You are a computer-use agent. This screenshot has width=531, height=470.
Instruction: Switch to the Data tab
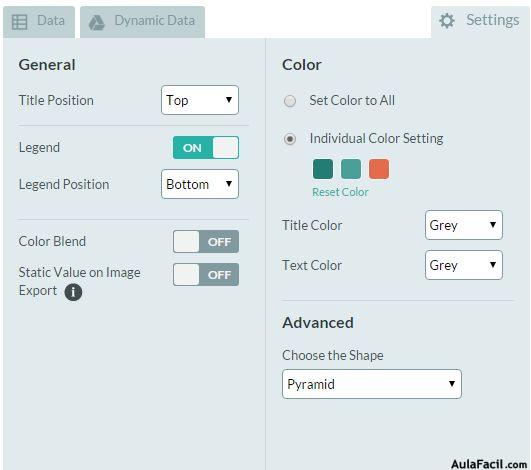click(x=39, y=22)
